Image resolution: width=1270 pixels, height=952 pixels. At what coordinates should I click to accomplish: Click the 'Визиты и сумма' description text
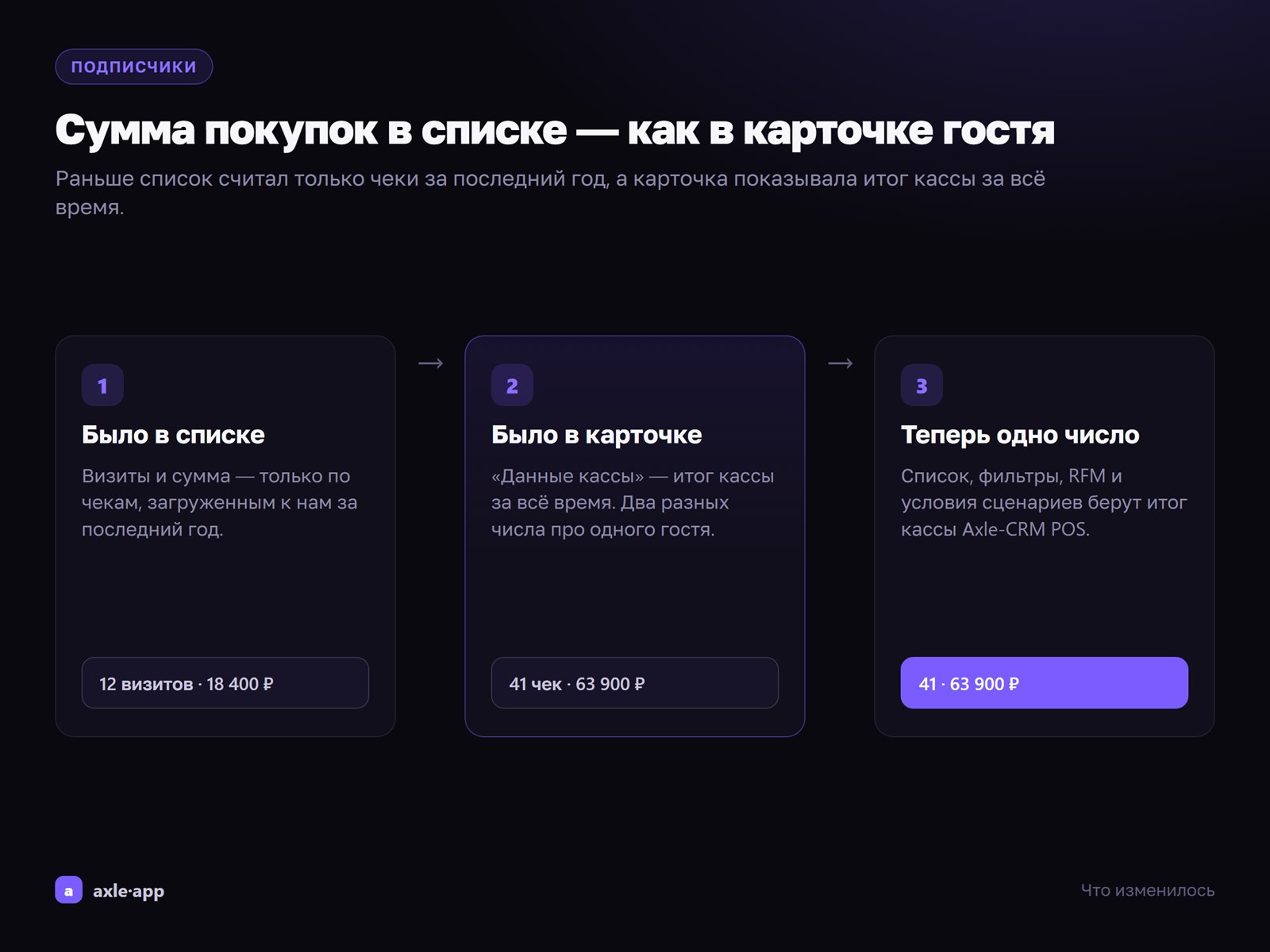pos(220,502)
